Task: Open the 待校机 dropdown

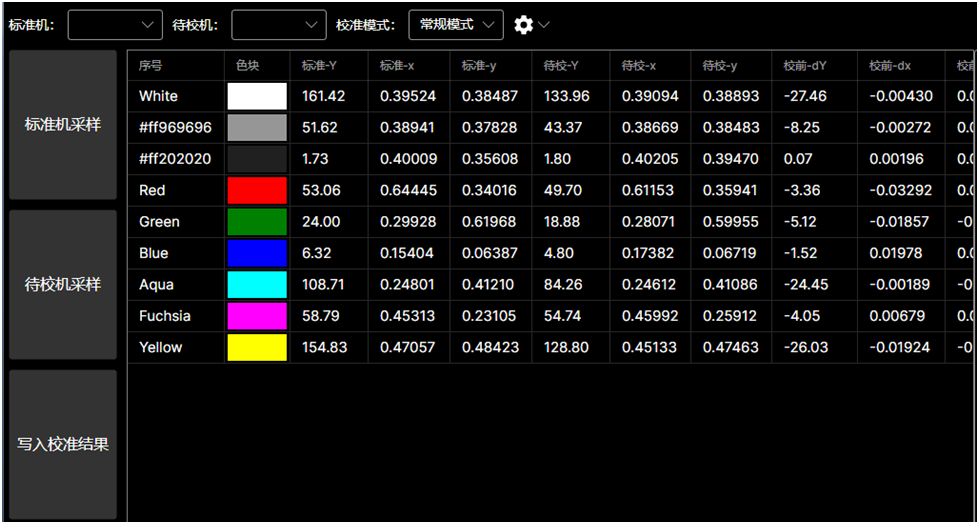Action: click(x=278, y=25)
